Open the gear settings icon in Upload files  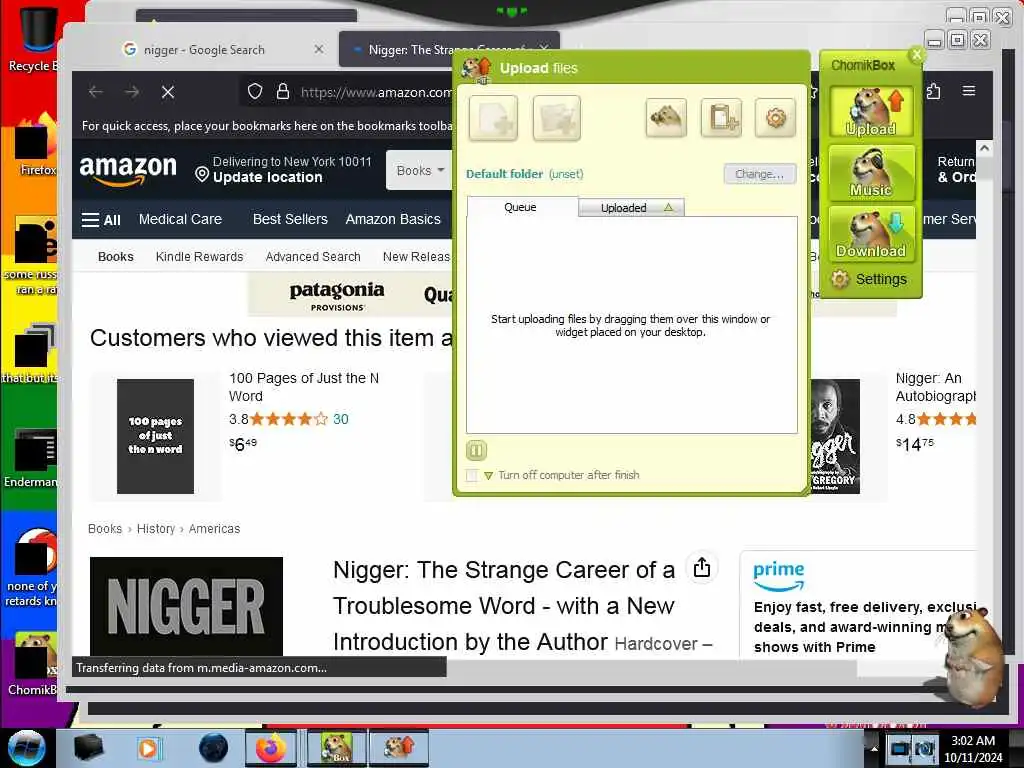(x=775, y=118)
